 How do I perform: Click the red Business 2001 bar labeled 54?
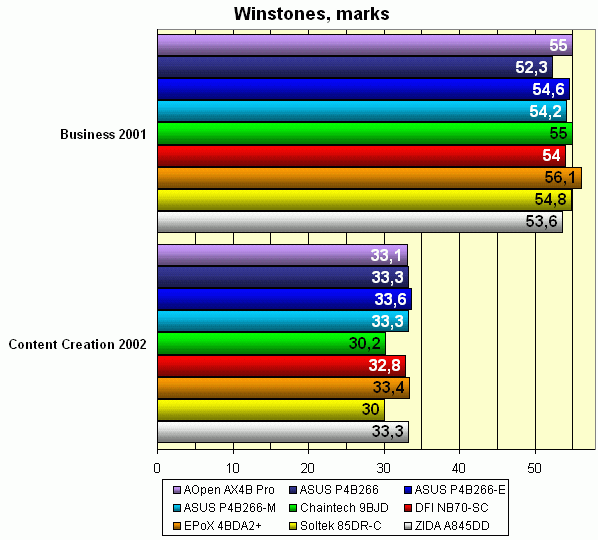362,156
